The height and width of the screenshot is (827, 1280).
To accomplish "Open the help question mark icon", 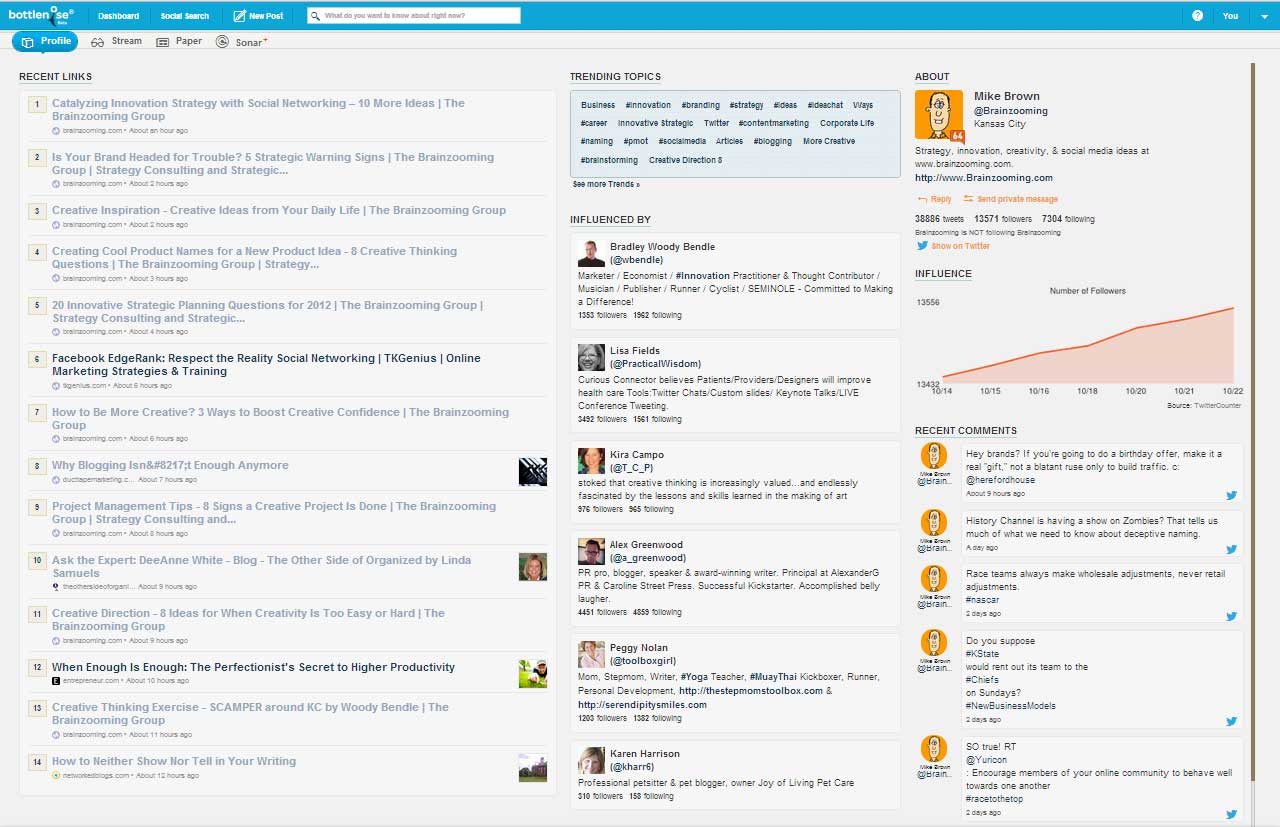I will [x=1197, y=16].
